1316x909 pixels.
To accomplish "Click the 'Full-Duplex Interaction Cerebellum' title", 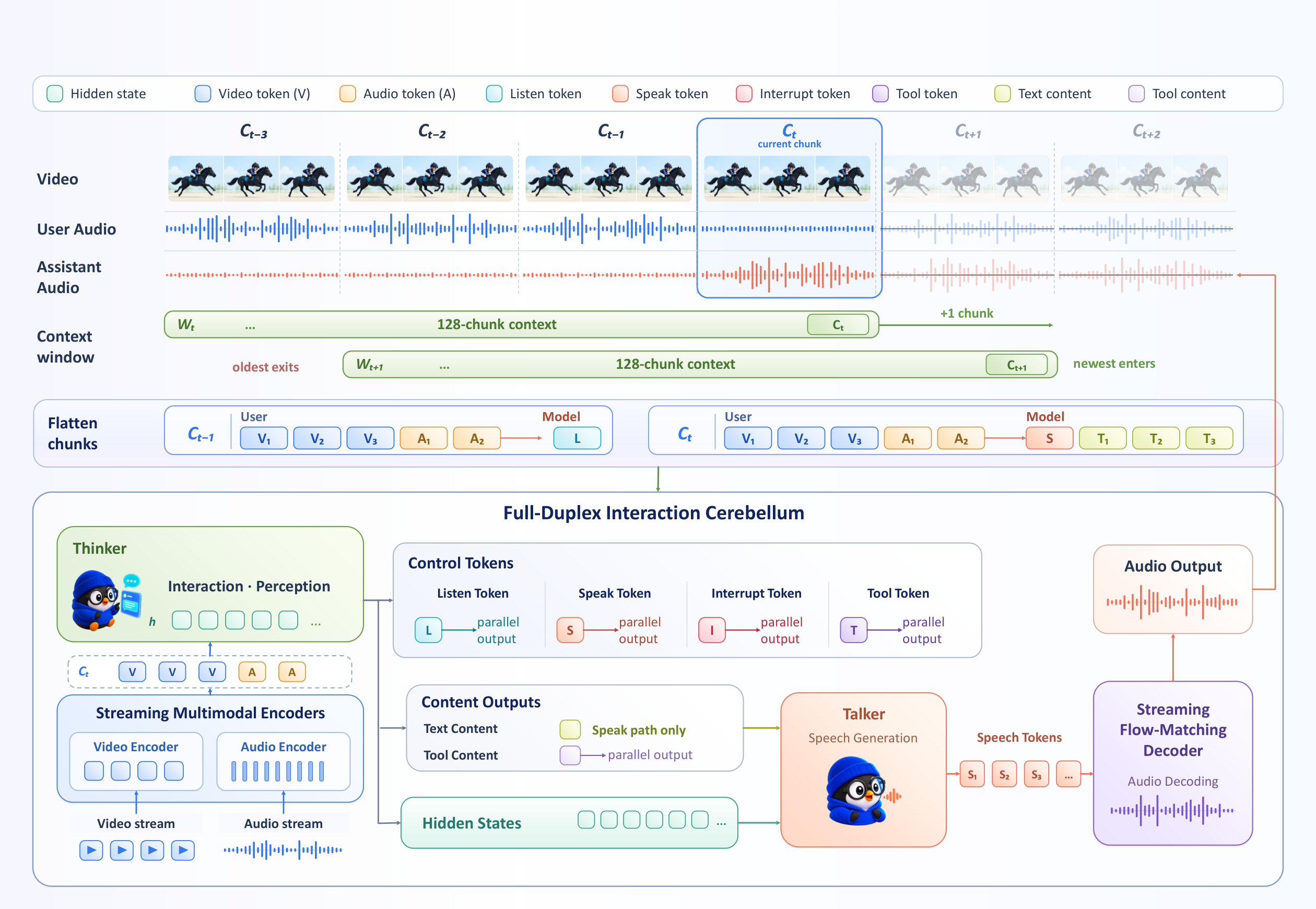I will coord(653,512).
